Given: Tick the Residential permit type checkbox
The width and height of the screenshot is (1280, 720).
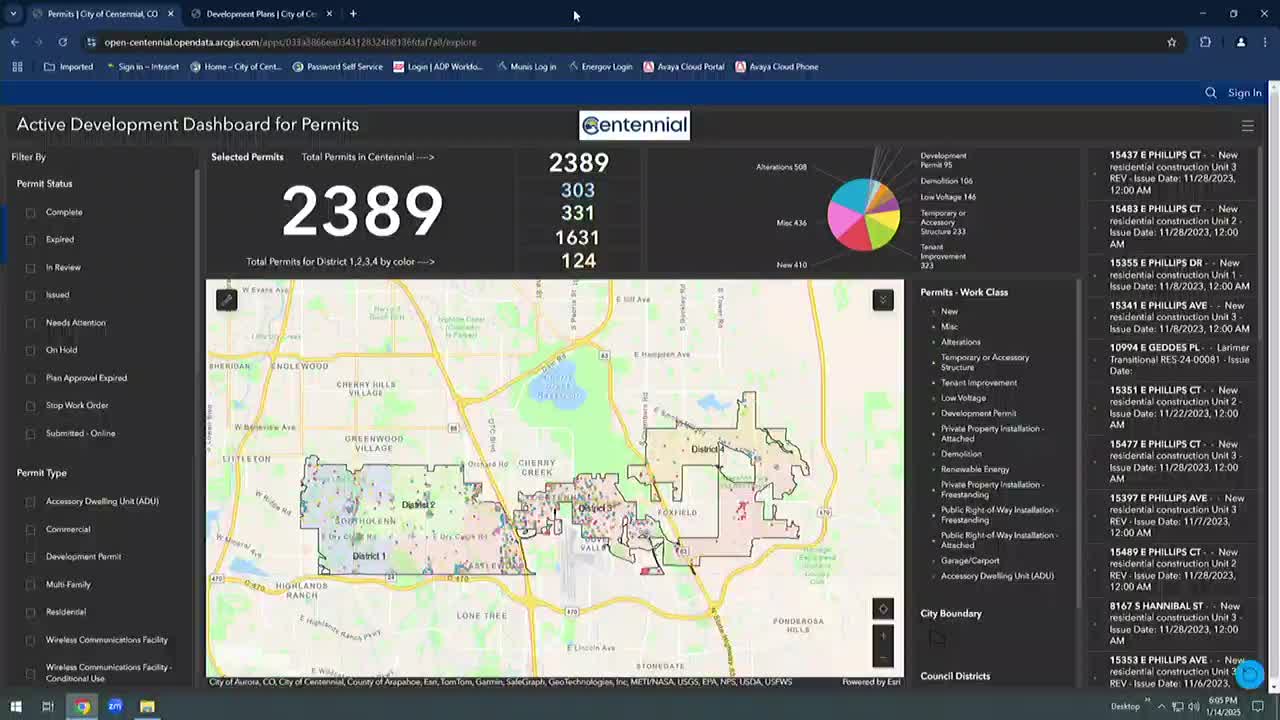Looking at the screenshot, I should click(x=31, y=612).
